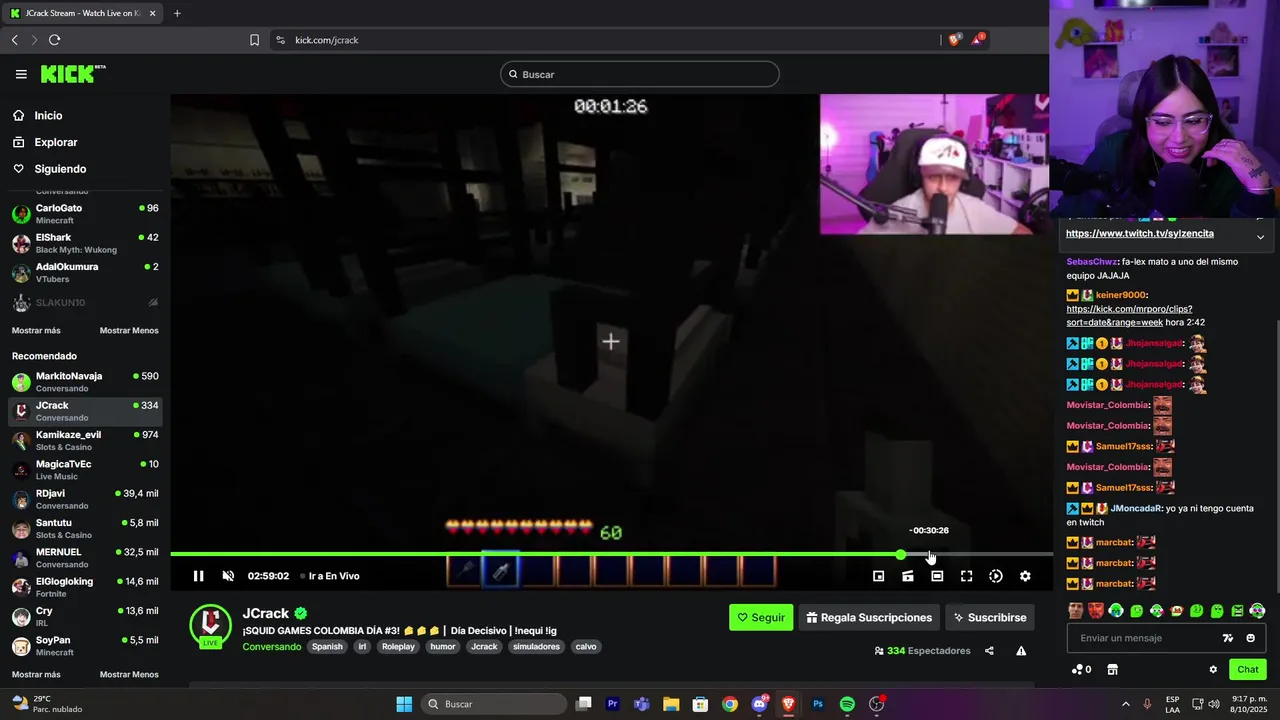1280x720 pixels.
Task: Open Premiere Pro from the taskbar
Action: point(613,704)
